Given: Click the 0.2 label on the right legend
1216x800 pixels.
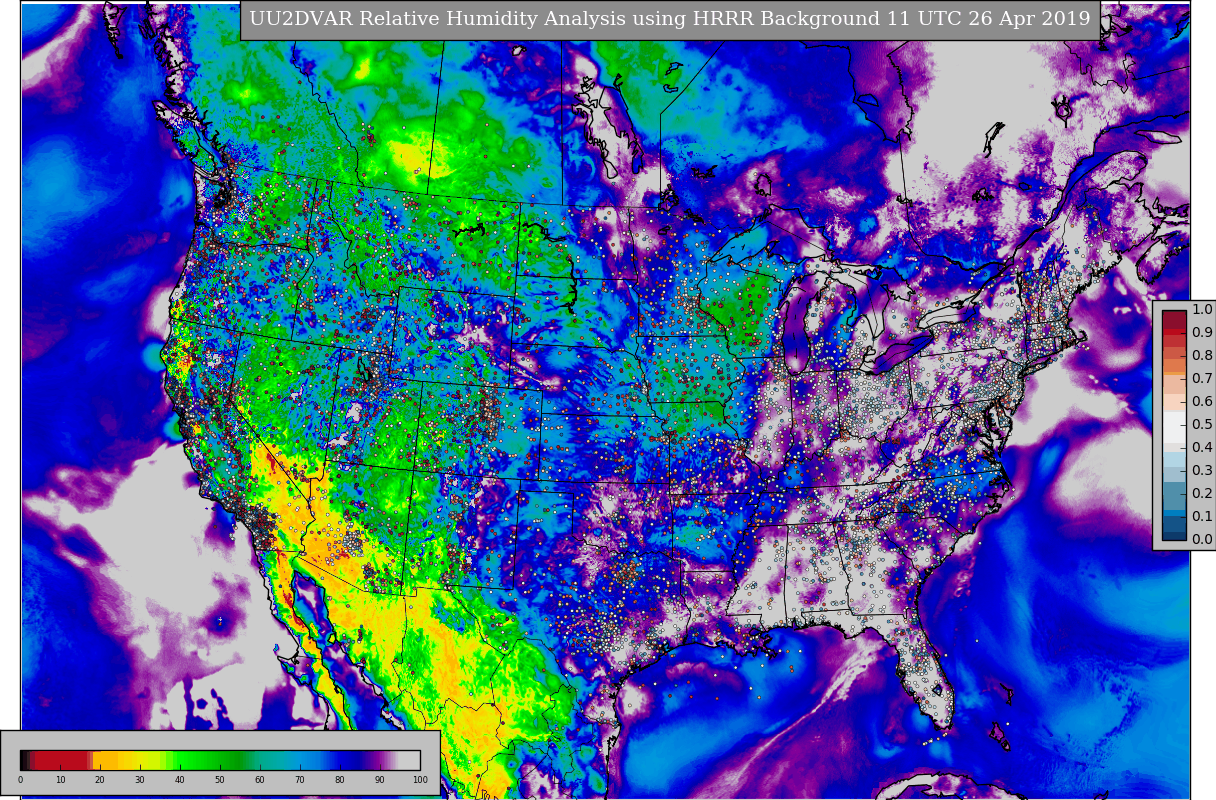Looking at the screenshot, I should (1202, 493).
